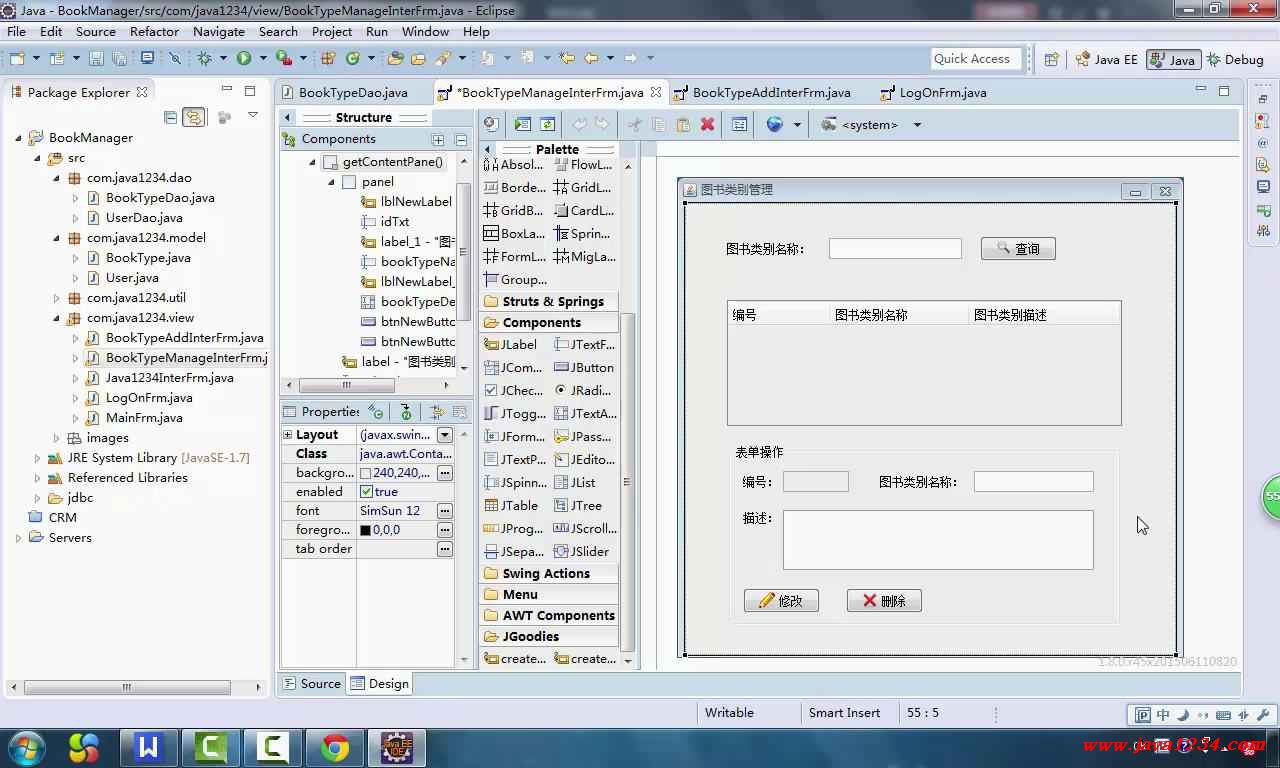The width and height of the screenshot is (1280, 768).
Task: Open the tab order property editor button
Action: click(x=445, y=549)
